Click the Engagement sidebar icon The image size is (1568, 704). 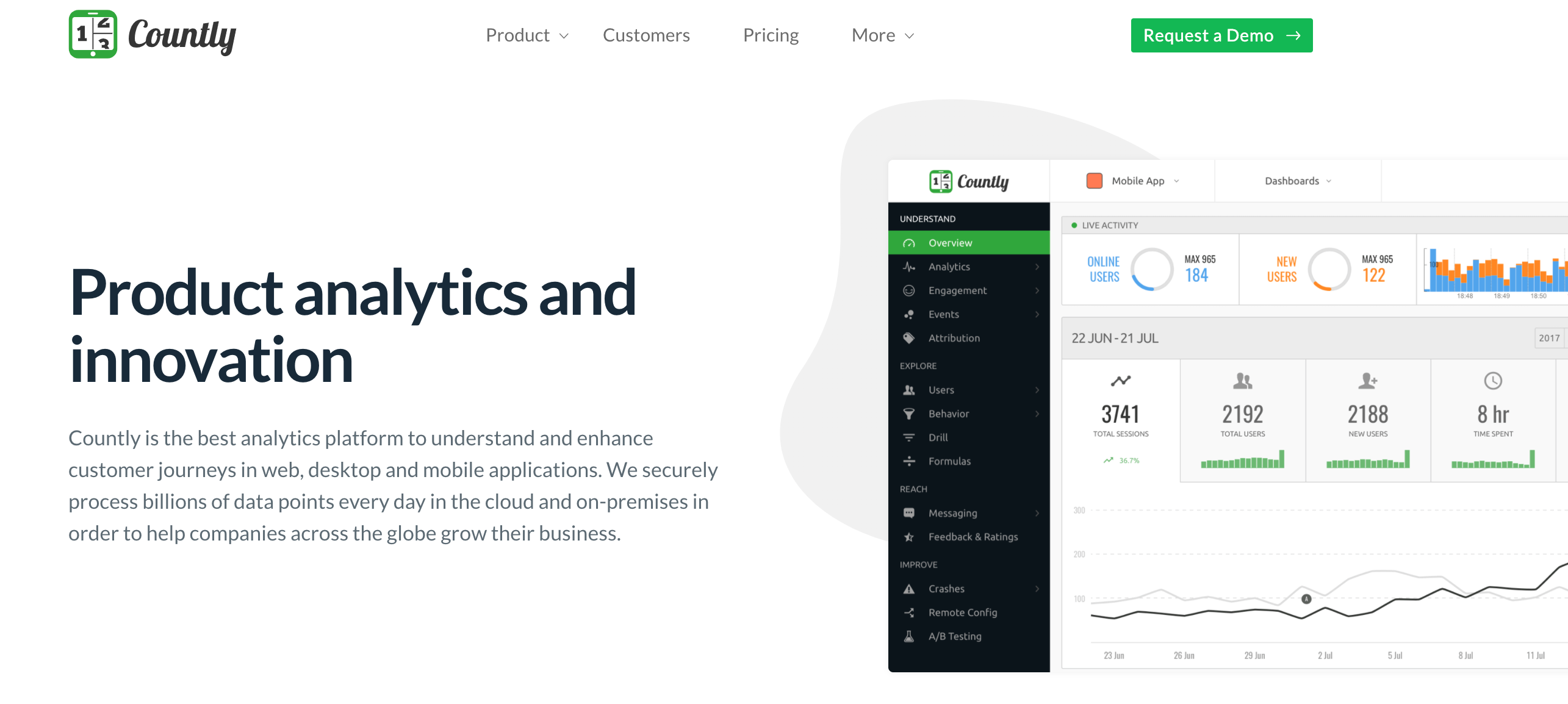tap(909, 291)
